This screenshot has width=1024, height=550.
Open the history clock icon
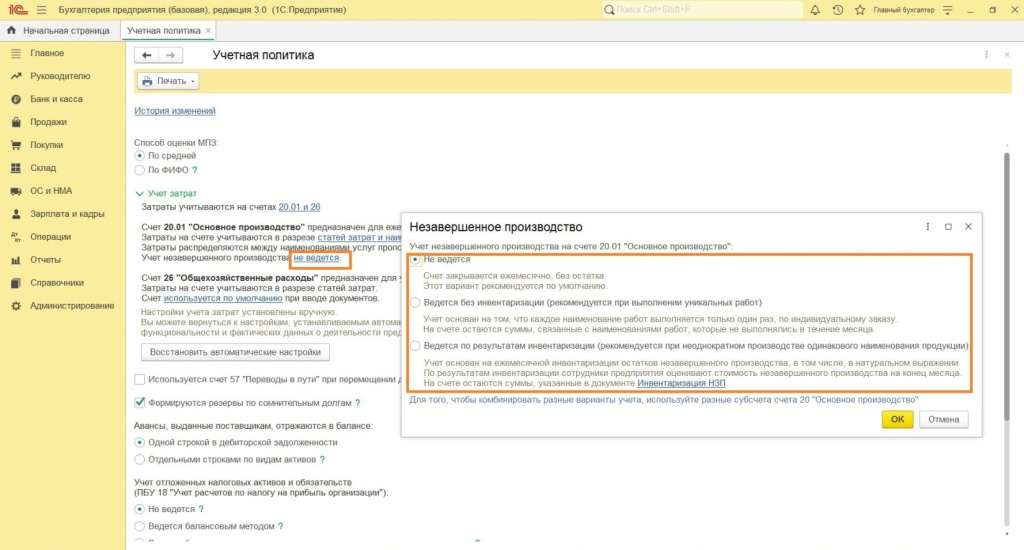click(837, 10)
